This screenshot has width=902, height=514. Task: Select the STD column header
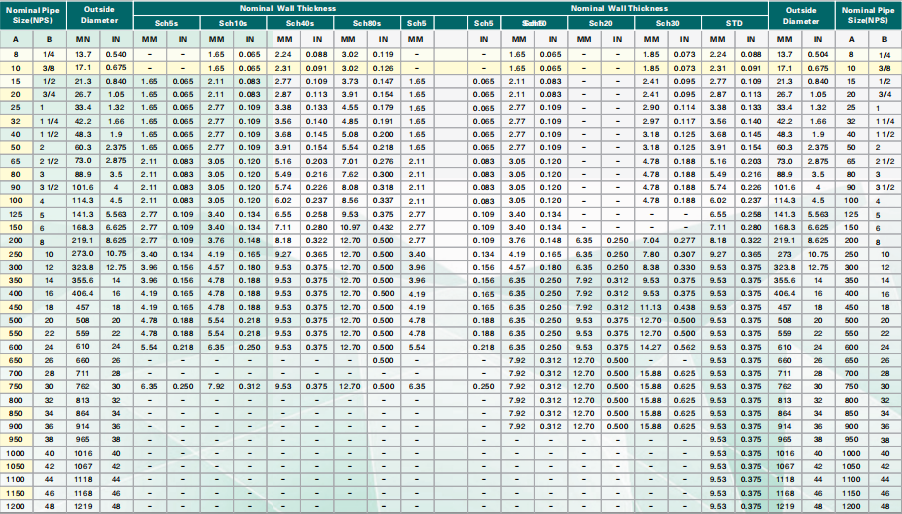(733, 21)
